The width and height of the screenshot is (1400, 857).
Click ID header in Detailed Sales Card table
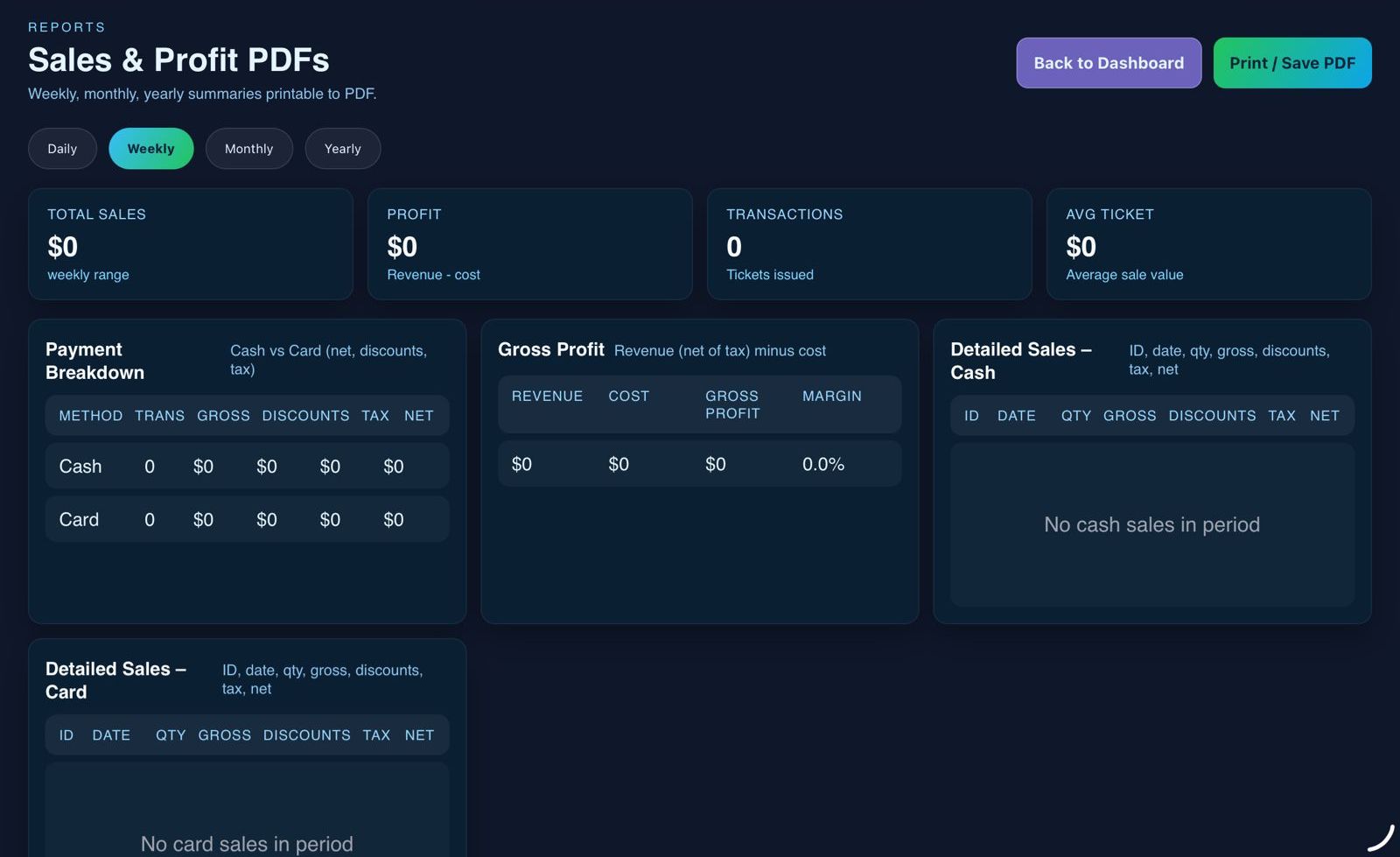pos(66,735)
